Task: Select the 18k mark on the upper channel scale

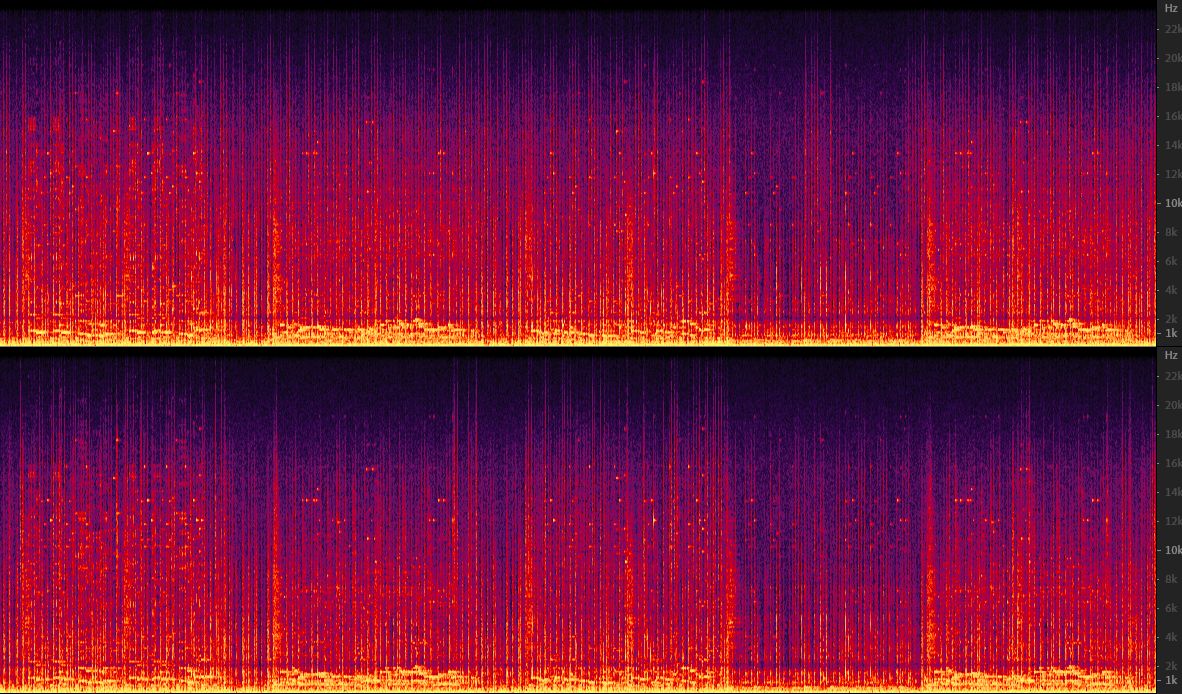Action: (1172, 87)
